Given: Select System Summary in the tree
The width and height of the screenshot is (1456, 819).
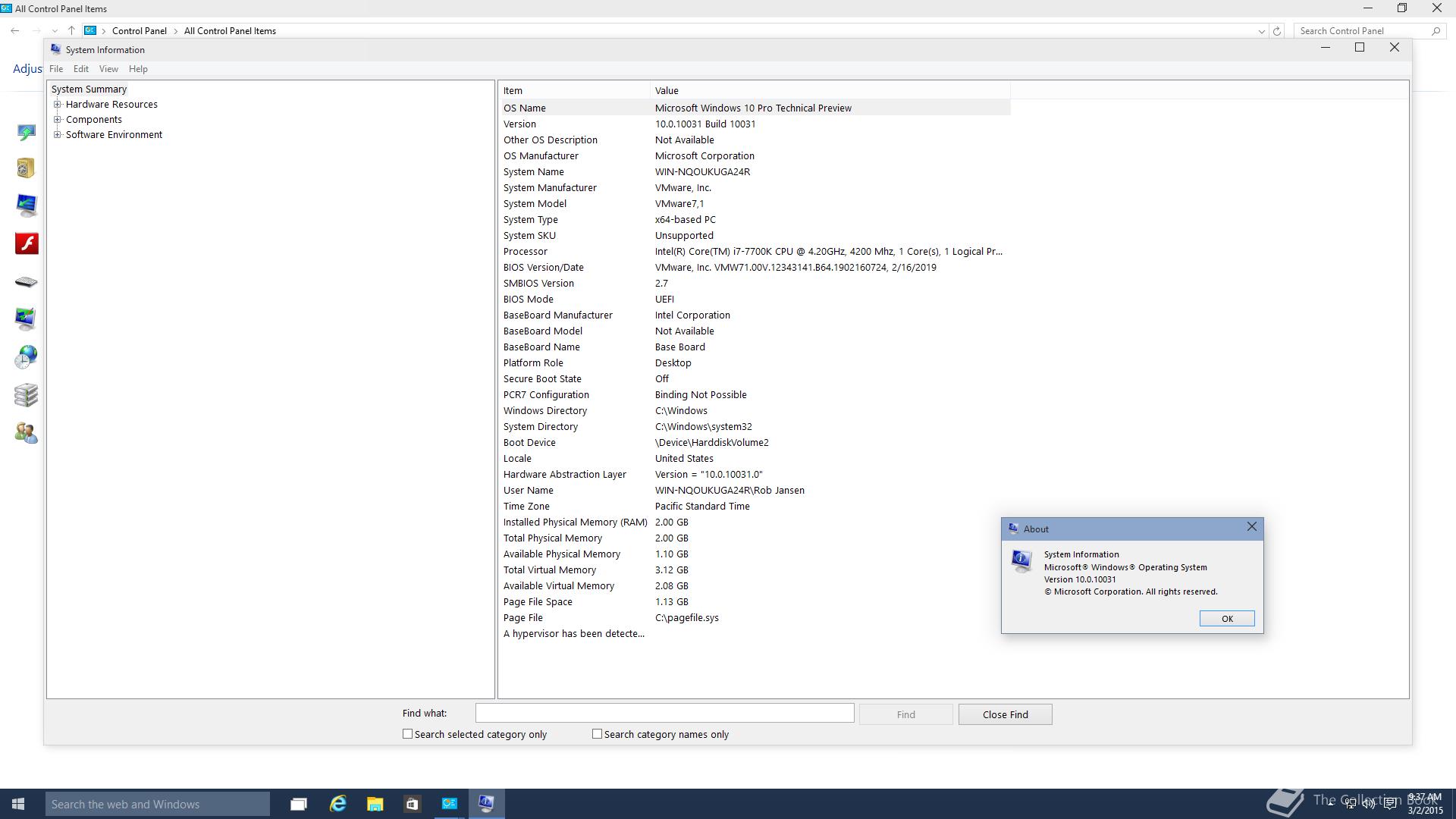Looking at the screenshot, I should pyautogui.click(x=89, y=89).
